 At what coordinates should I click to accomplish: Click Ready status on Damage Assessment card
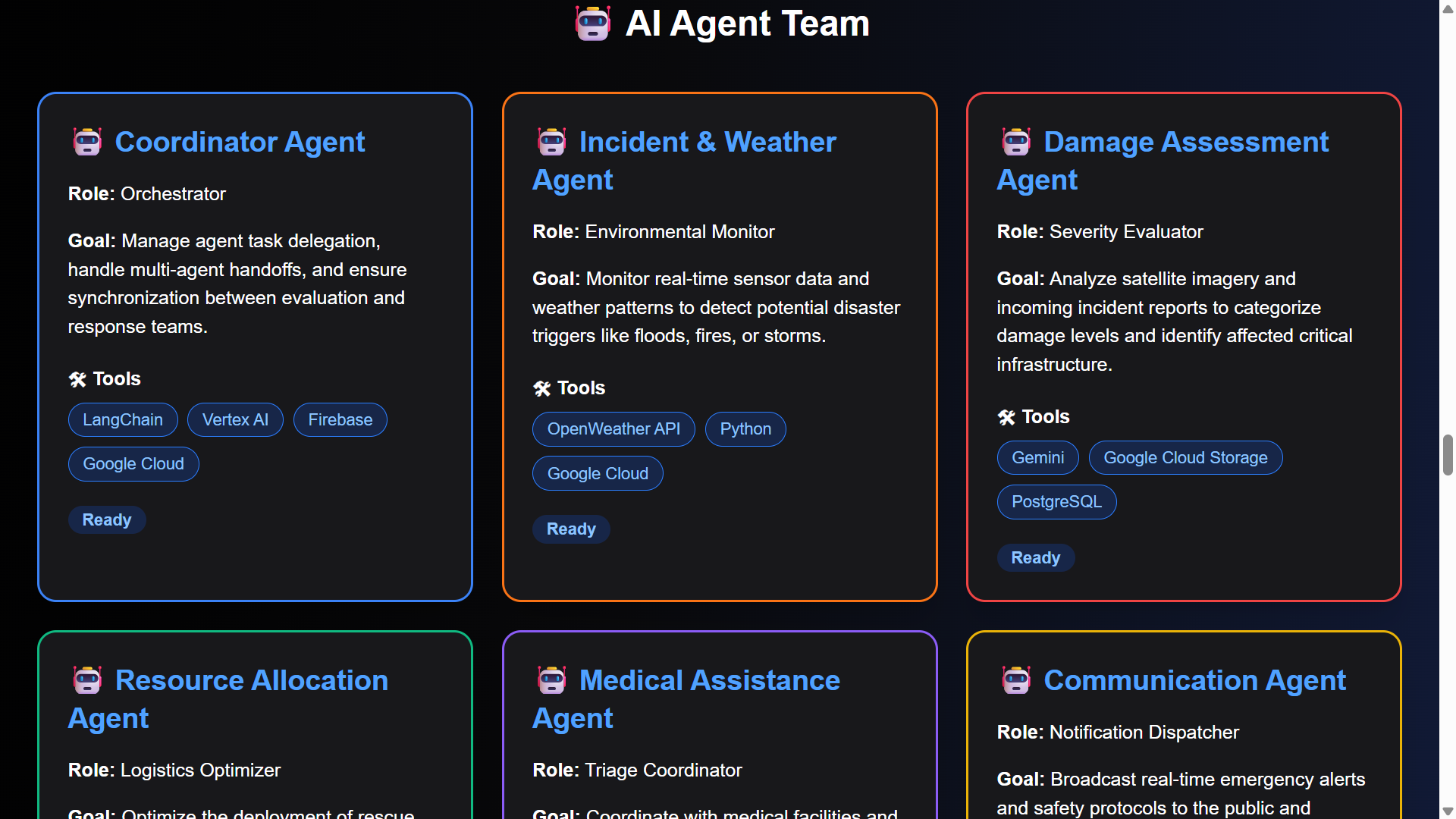point(1035,558)
